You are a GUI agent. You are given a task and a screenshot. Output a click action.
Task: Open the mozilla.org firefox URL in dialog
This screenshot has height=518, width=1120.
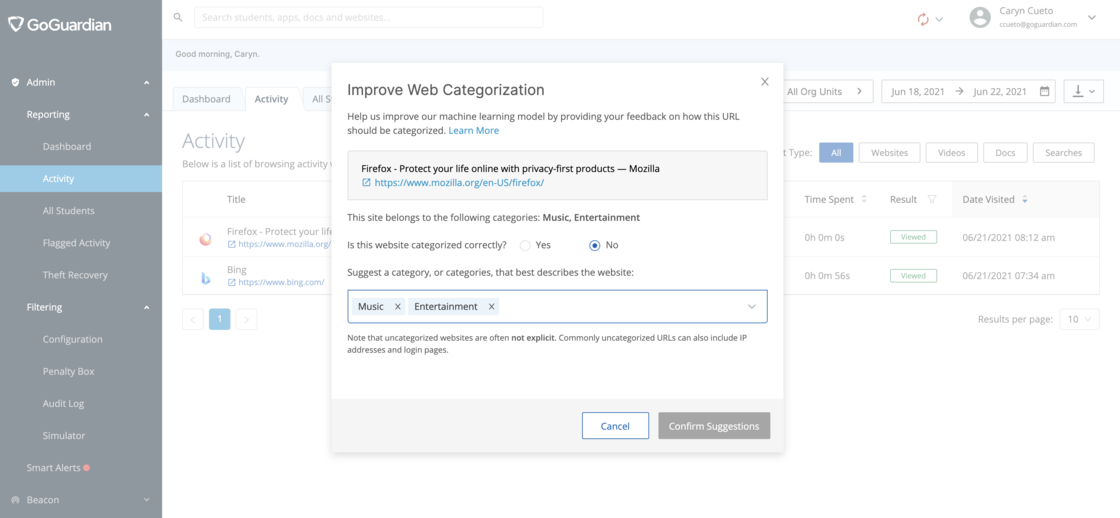459,183
